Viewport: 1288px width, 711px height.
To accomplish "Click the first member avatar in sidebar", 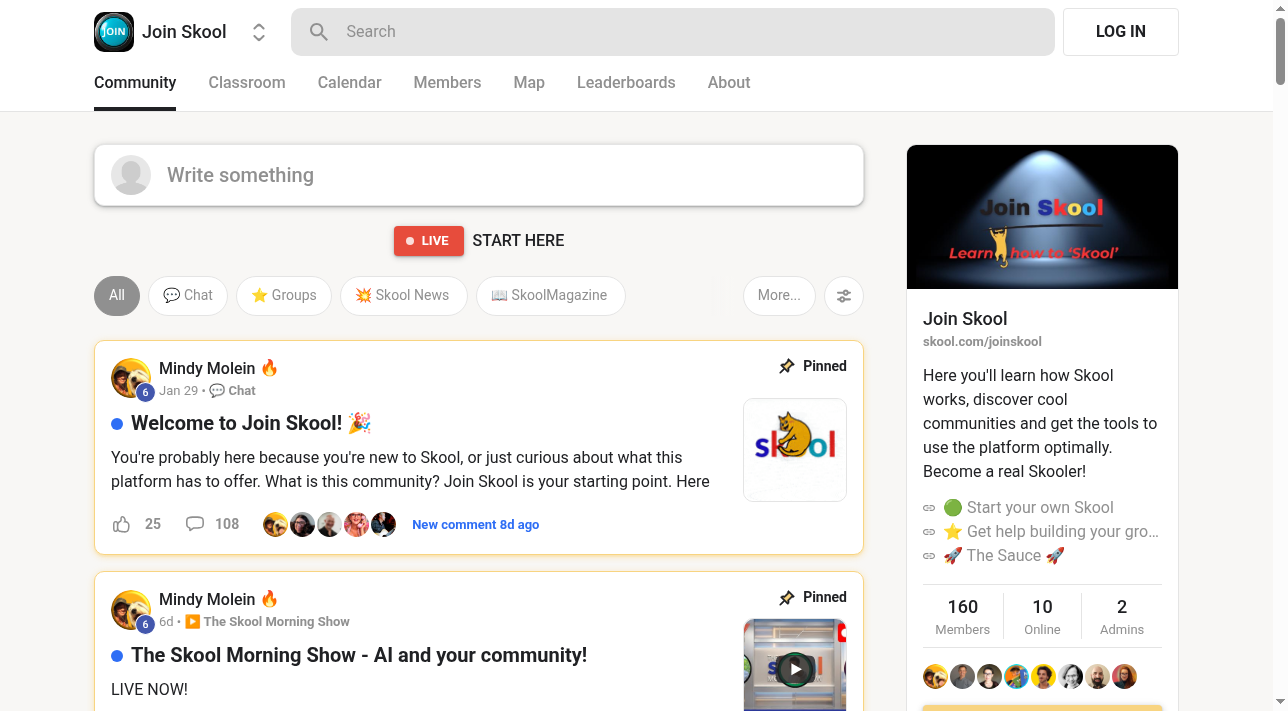I will (x=935, y=677).
